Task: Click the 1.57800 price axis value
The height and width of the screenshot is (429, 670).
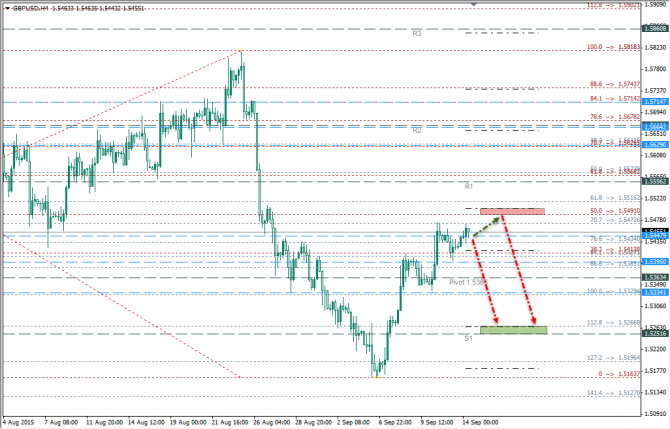Action: click(x=656, y=69)
